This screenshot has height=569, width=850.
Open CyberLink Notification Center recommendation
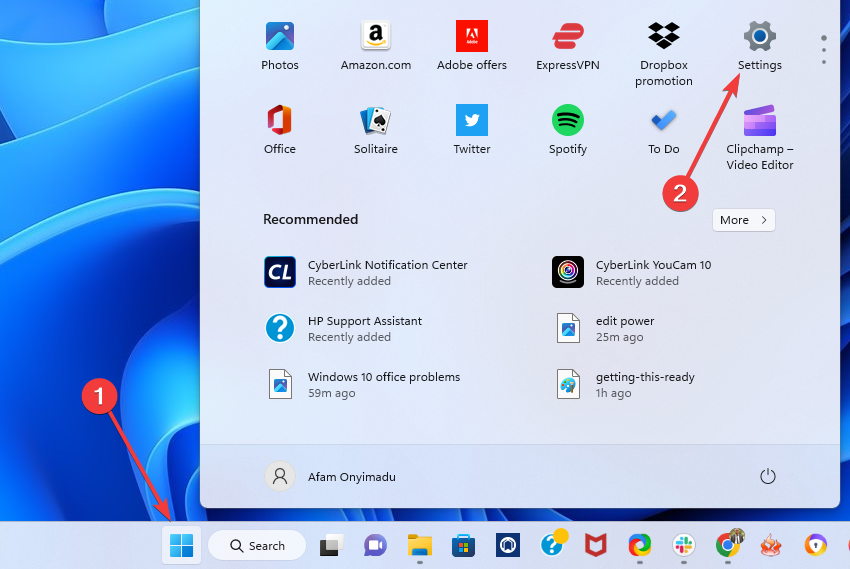[x=366, y=273]
